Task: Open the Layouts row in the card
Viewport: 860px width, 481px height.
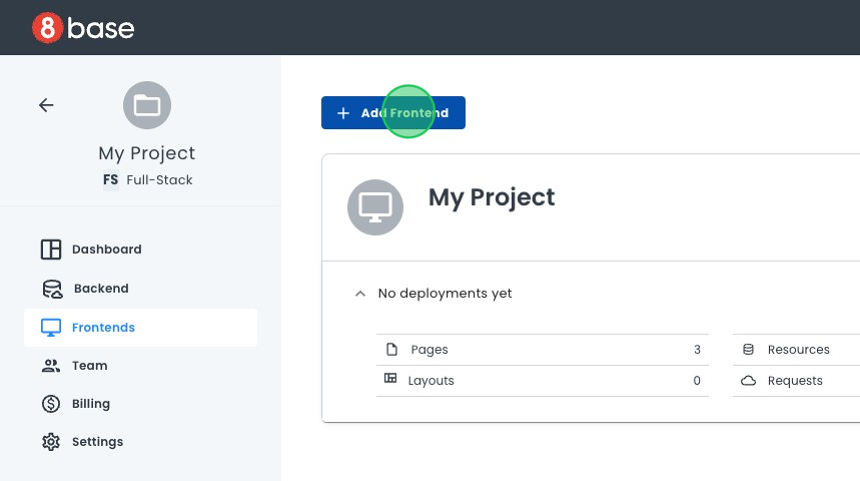Action: [542, 381]
